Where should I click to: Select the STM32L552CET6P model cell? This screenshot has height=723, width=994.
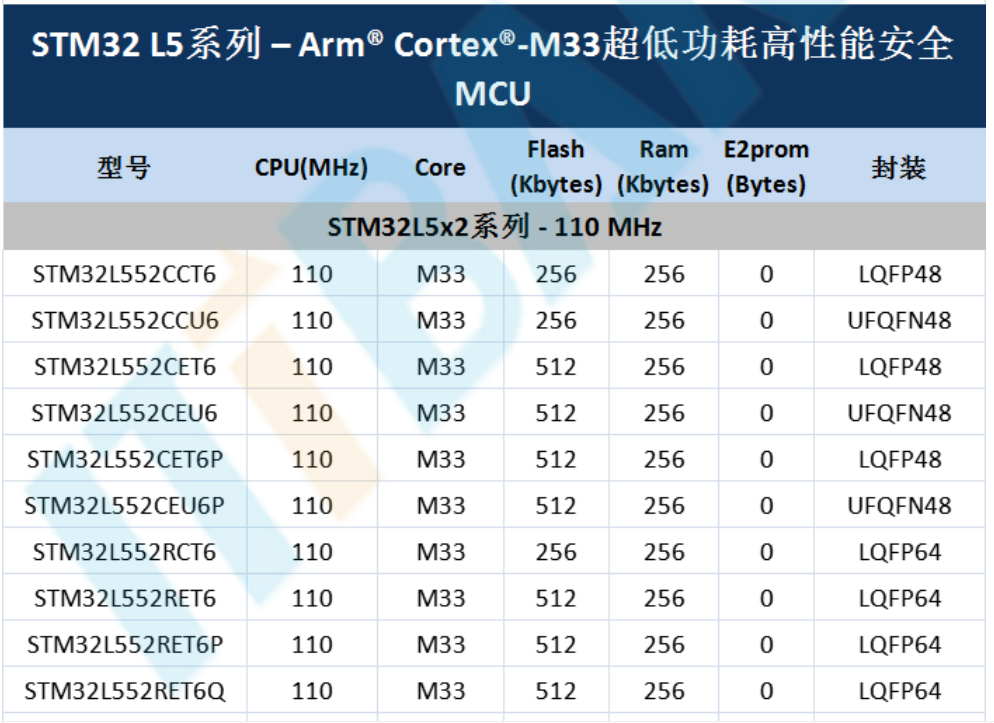[125, 459]
